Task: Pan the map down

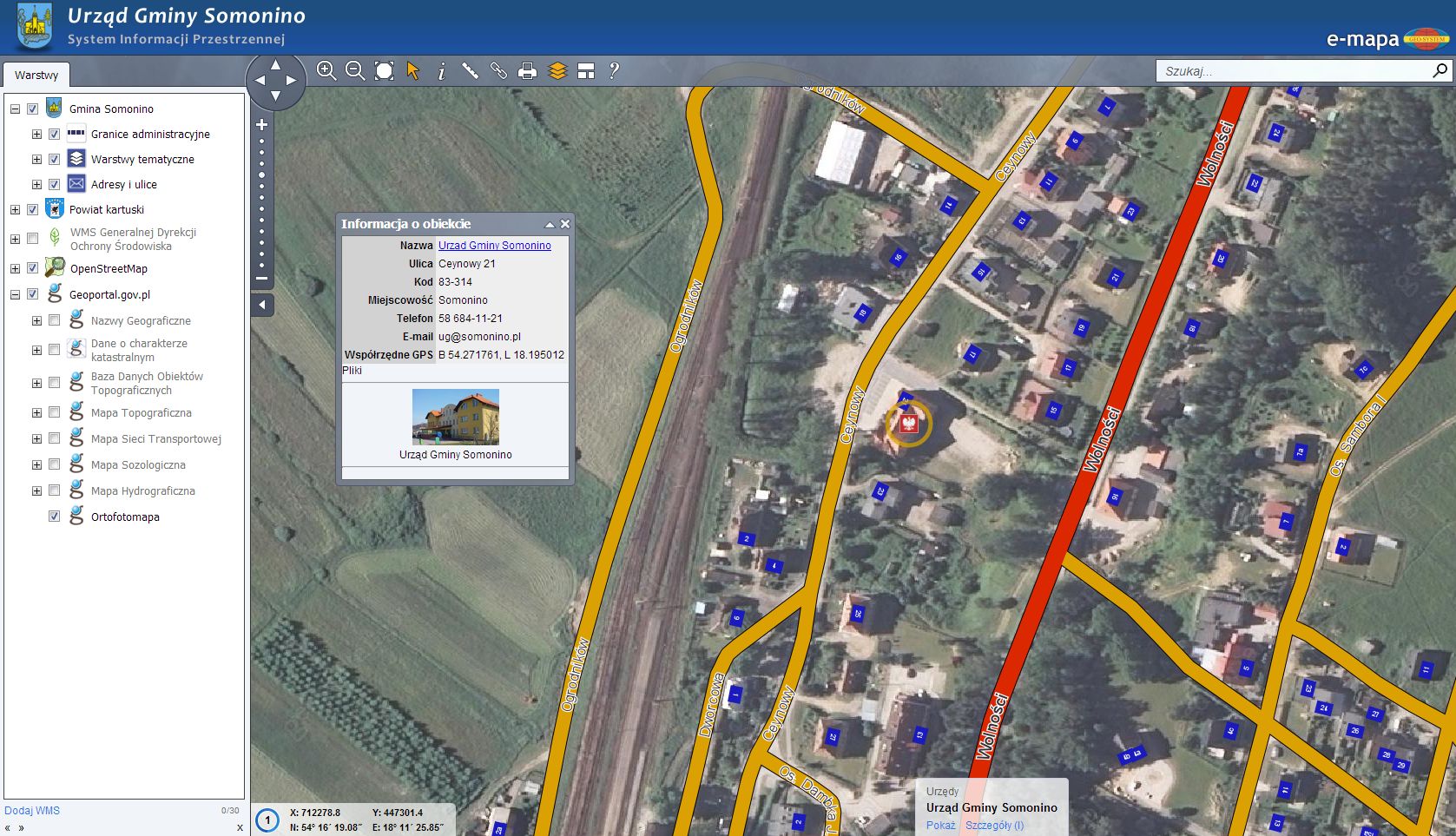Action: (x=275, y=95)
